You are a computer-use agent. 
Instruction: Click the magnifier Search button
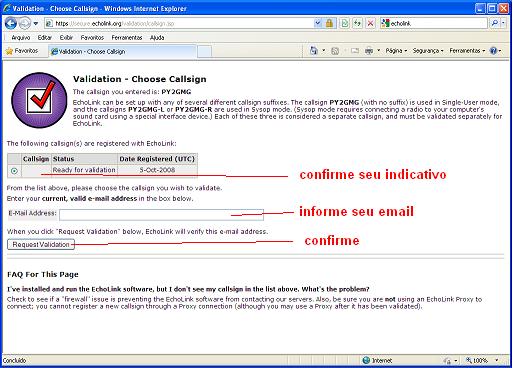[494, 23]
